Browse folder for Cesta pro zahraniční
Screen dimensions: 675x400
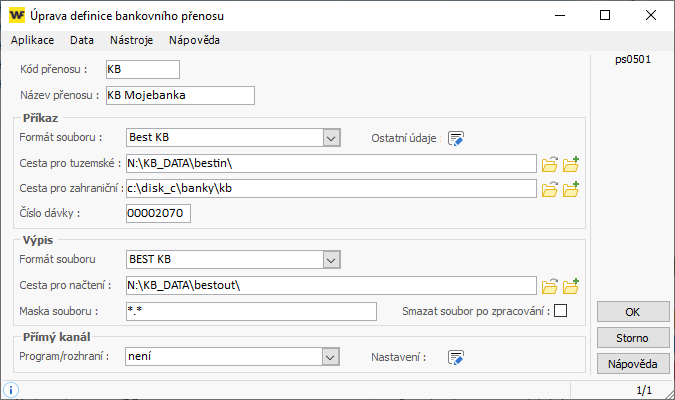tap(549, 188)
